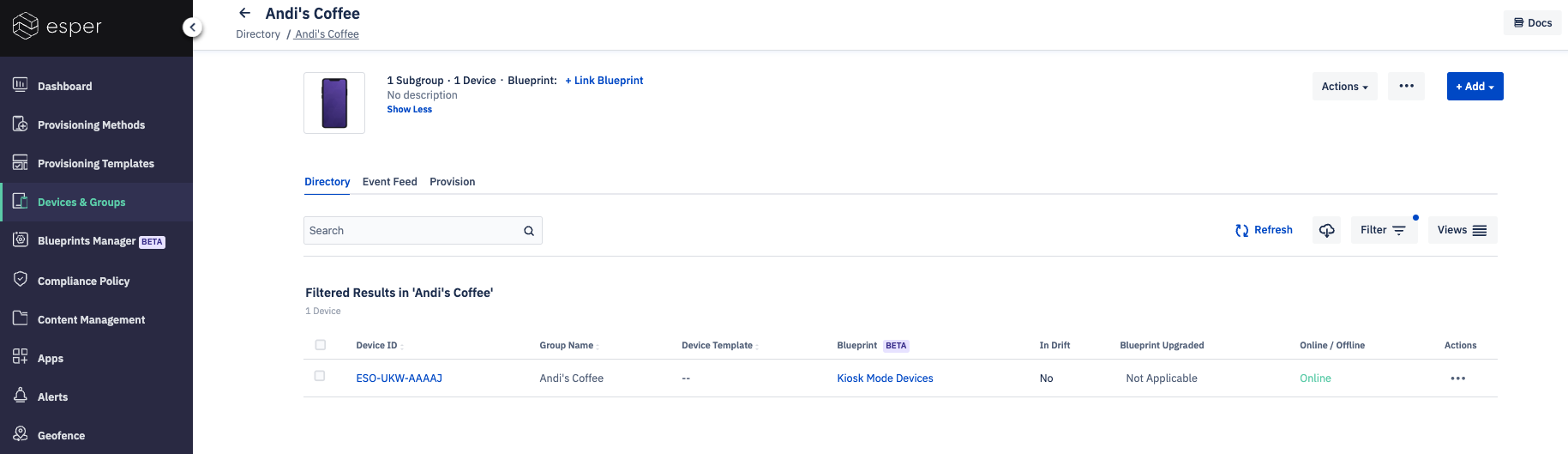The width and height of the screenshot is (1568, 454).
Task: Click the device search field
Action: click(x=423, y=230)
